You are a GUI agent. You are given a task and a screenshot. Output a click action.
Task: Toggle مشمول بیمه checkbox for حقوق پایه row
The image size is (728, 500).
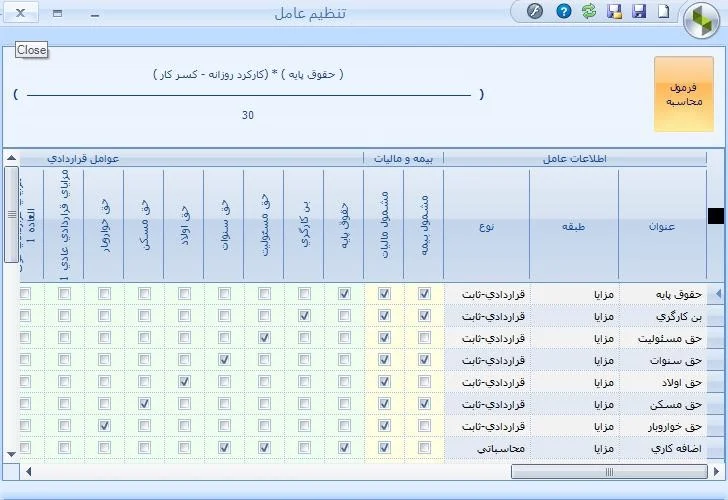click(424, 293)
